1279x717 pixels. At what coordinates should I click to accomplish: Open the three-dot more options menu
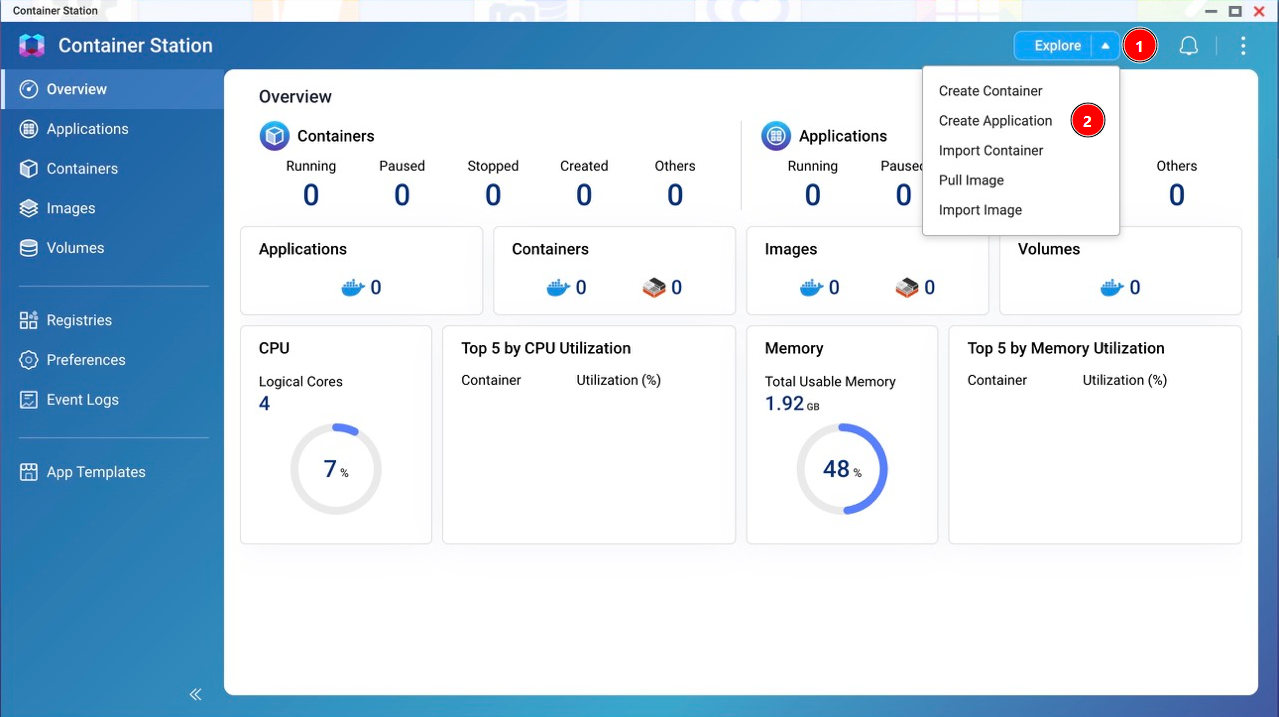(1243, 46)
